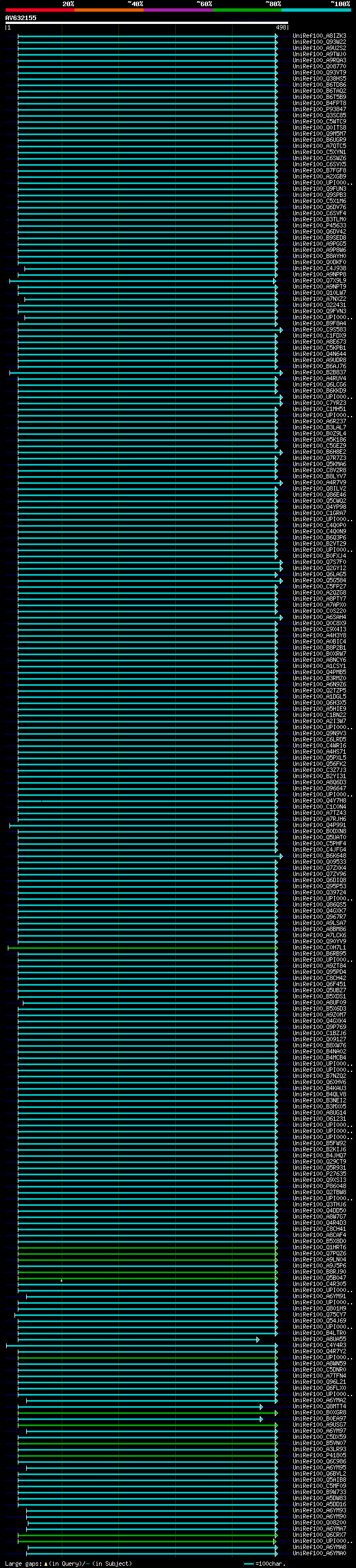This screenshot has height=1568, width=356.
Task: Select hit label UniRef100_B5FW92
Action: click(x=319, y=1143)
